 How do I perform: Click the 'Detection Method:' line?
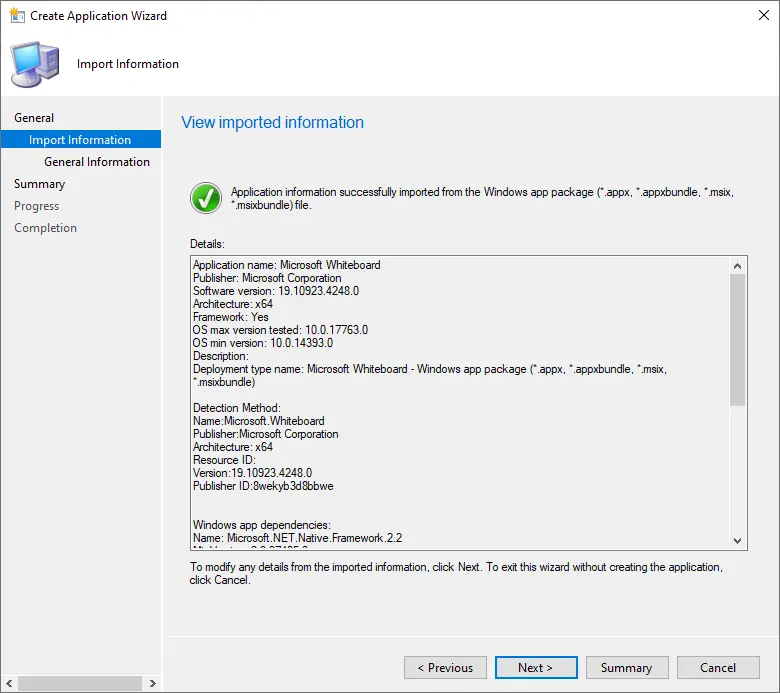pyautogui.click(x=237, y=408)
